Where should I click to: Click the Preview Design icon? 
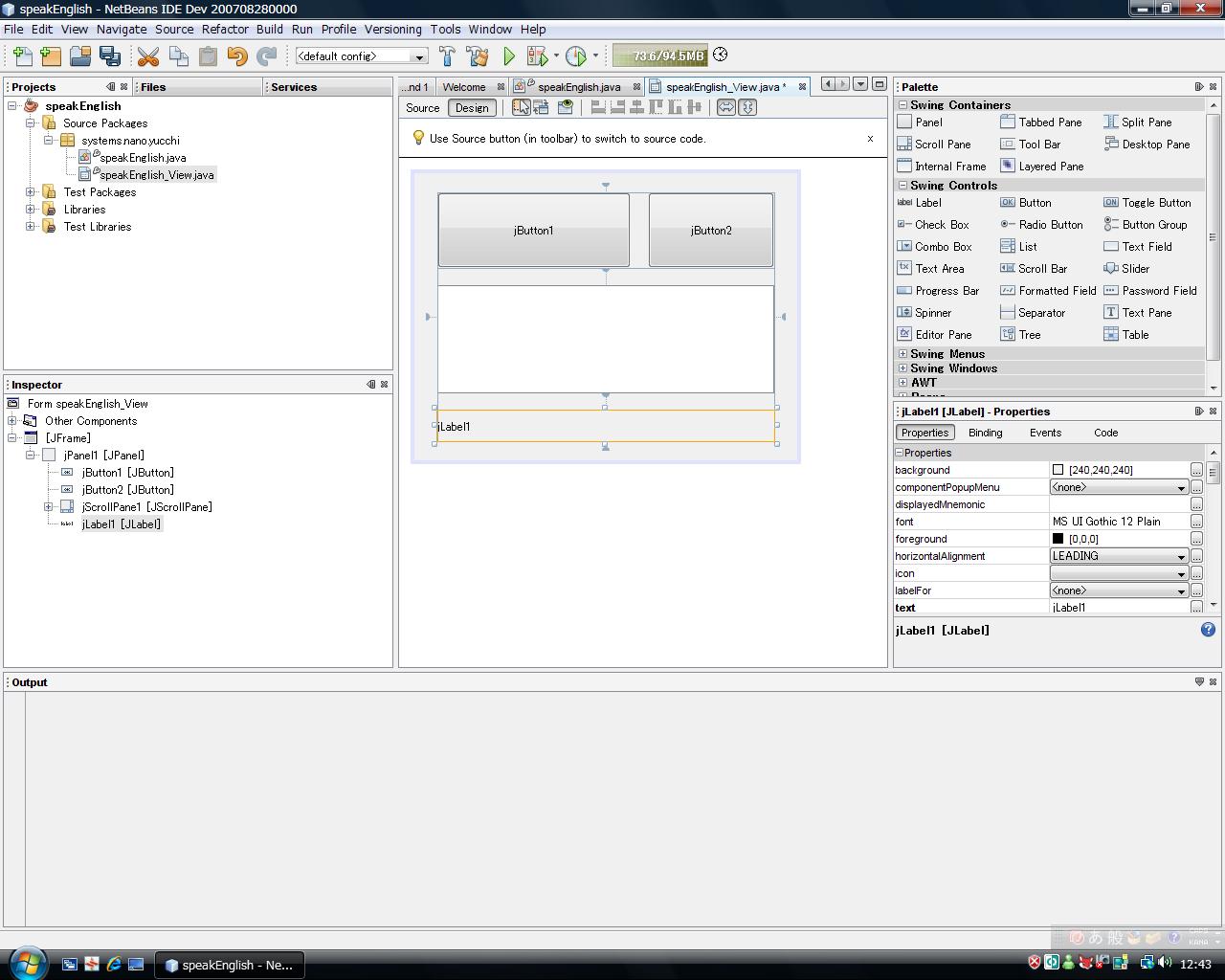pyautogui.click(x=566, y=107)
